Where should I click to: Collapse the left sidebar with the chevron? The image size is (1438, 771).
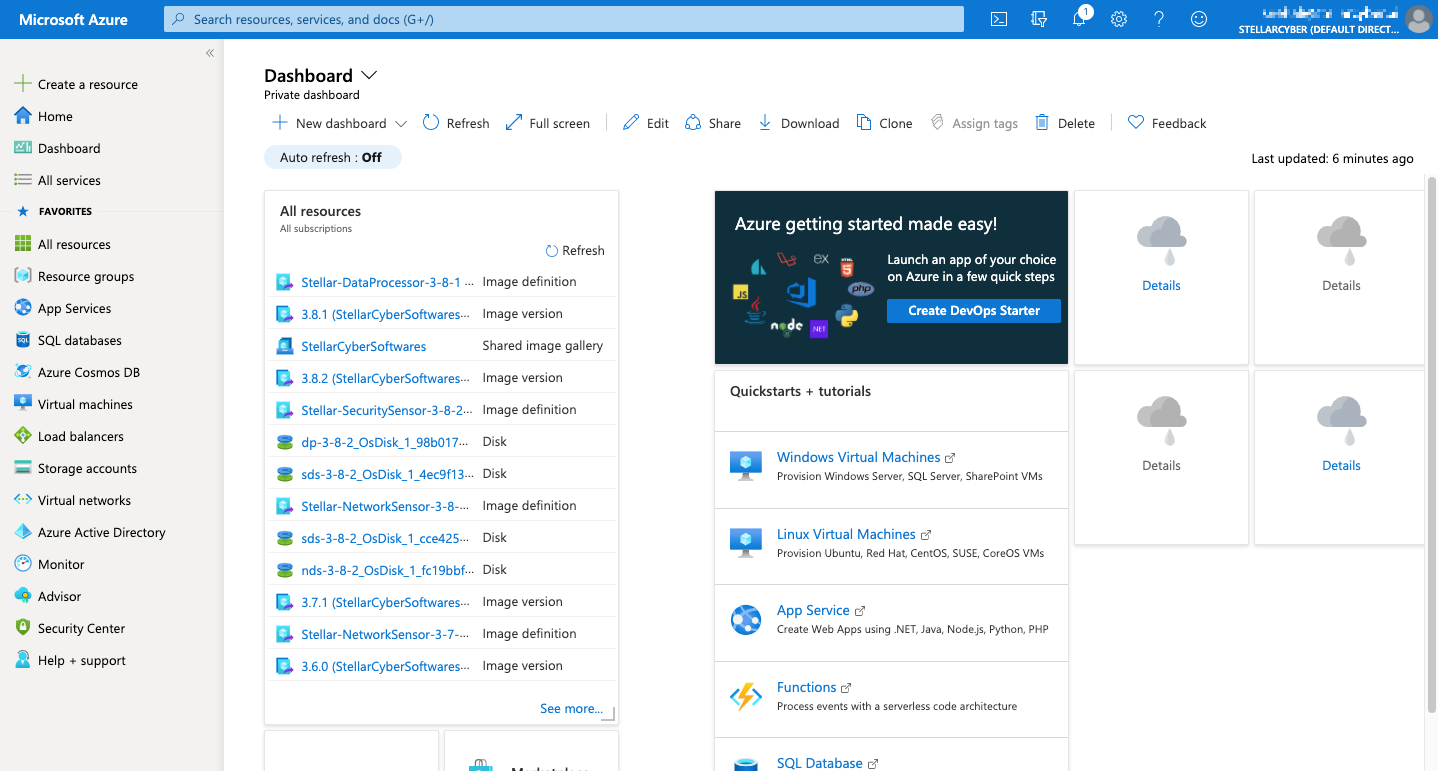tap(210, 53)
